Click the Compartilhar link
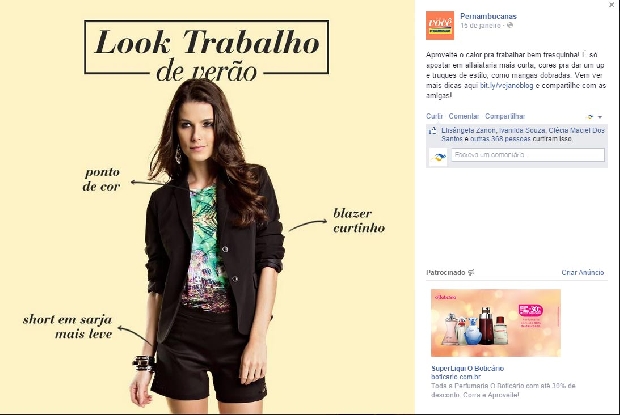 pos(505,116)
